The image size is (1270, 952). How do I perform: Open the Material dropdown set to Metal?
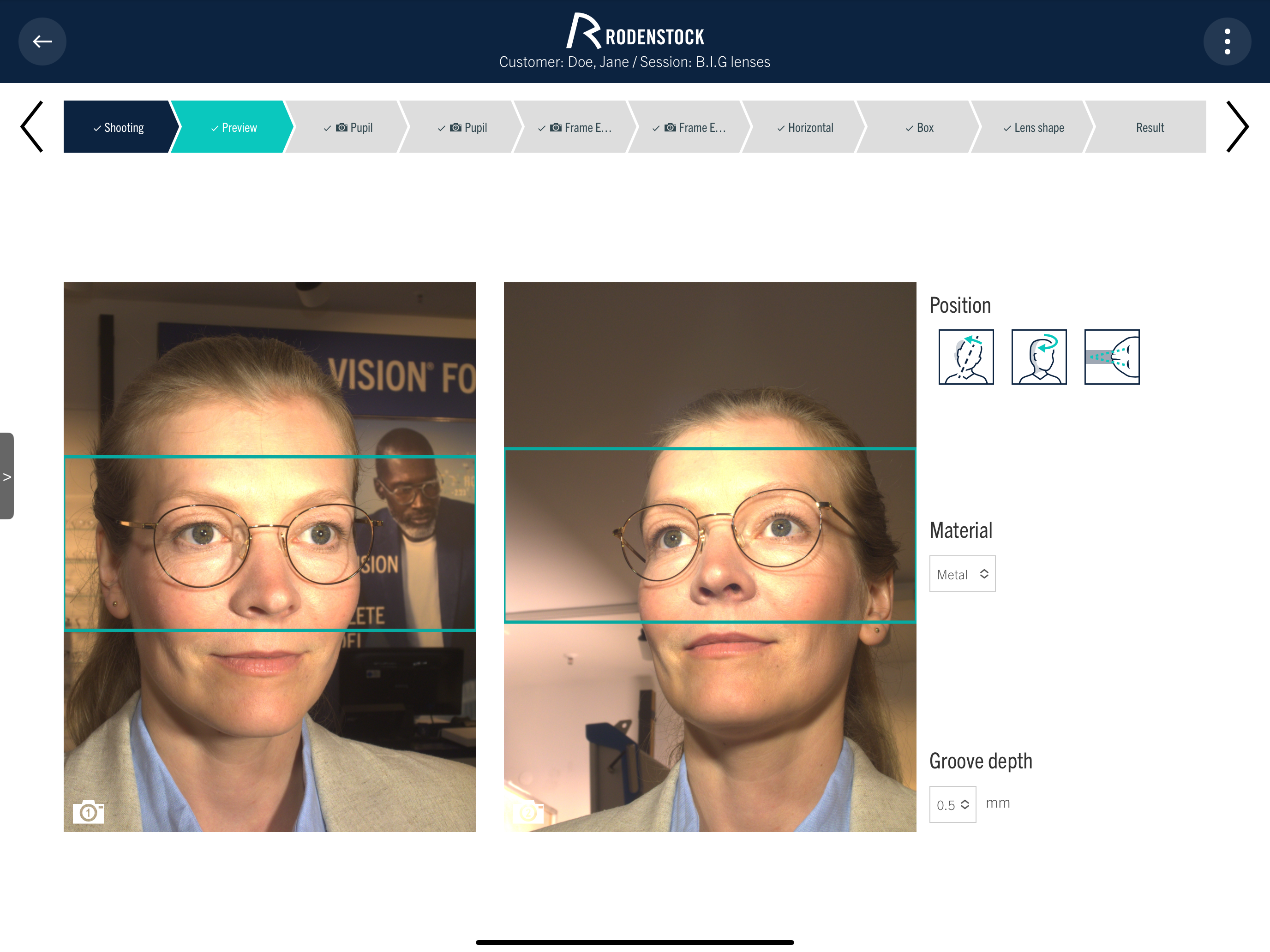pyautogui.click(x=962, y=574)
